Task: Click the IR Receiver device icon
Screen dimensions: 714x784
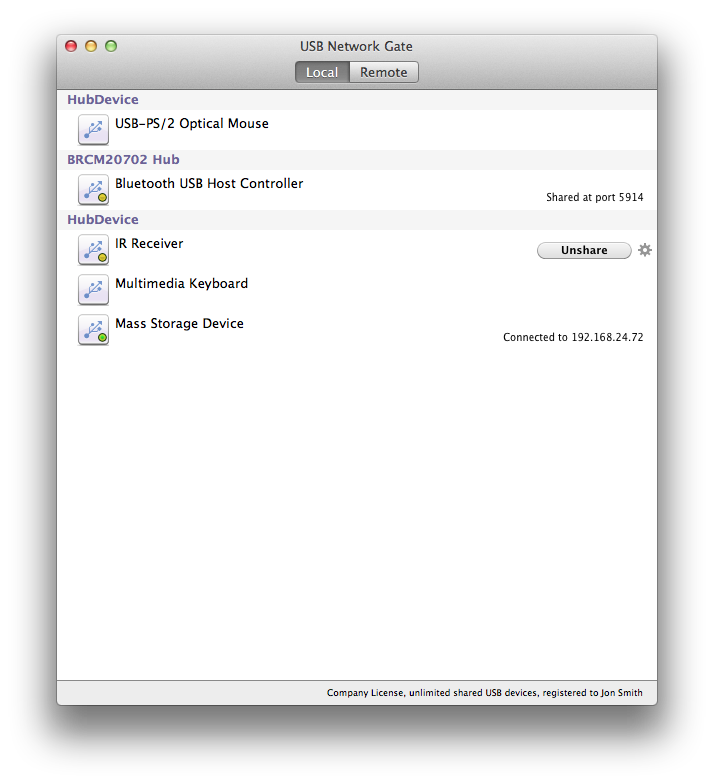Action: tap(93, 250)
